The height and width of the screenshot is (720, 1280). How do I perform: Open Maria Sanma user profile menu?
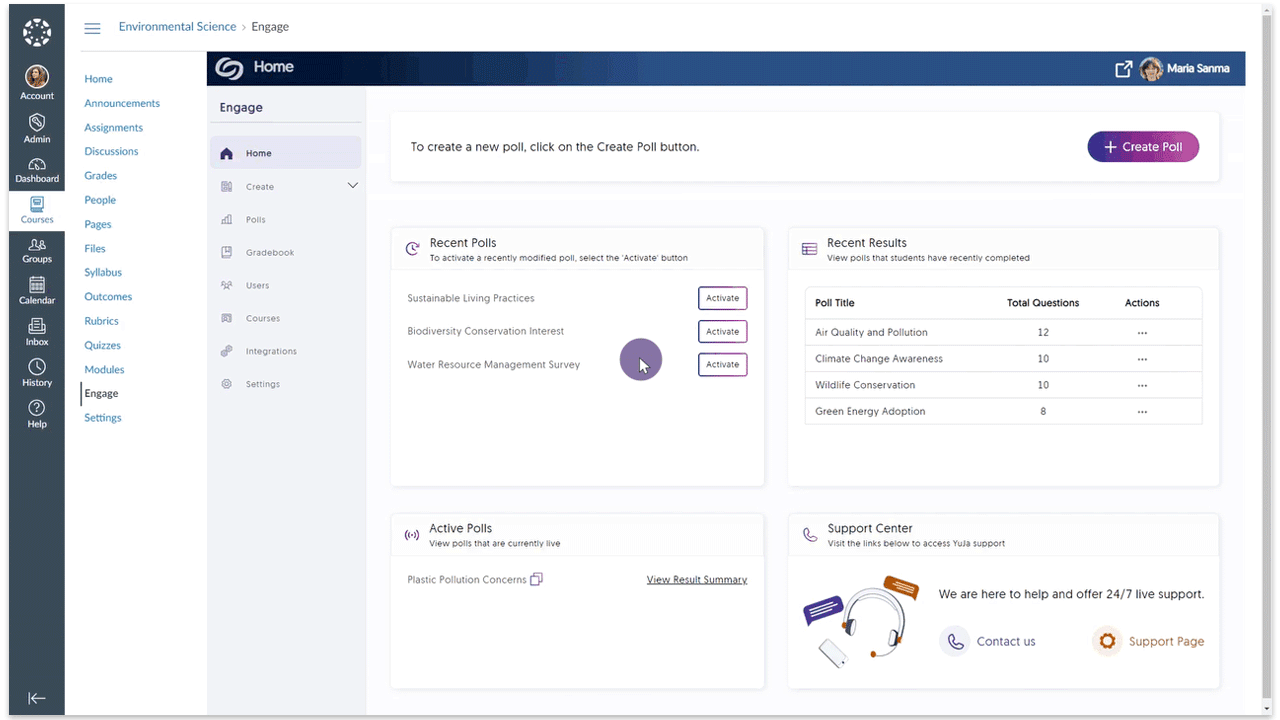1186,68
